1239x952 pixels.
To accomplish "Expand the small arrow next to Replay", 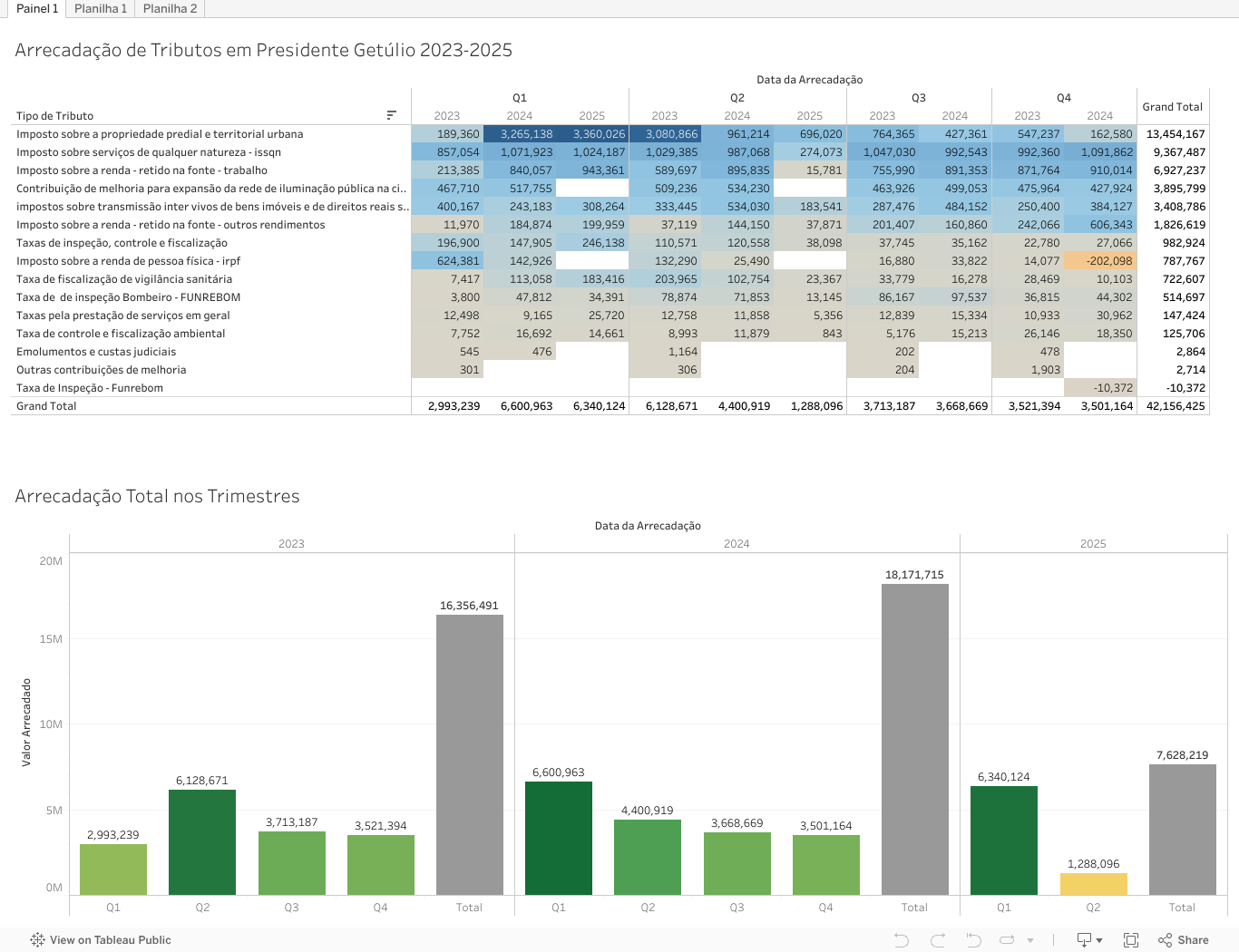I will (x=1030, y=940).
